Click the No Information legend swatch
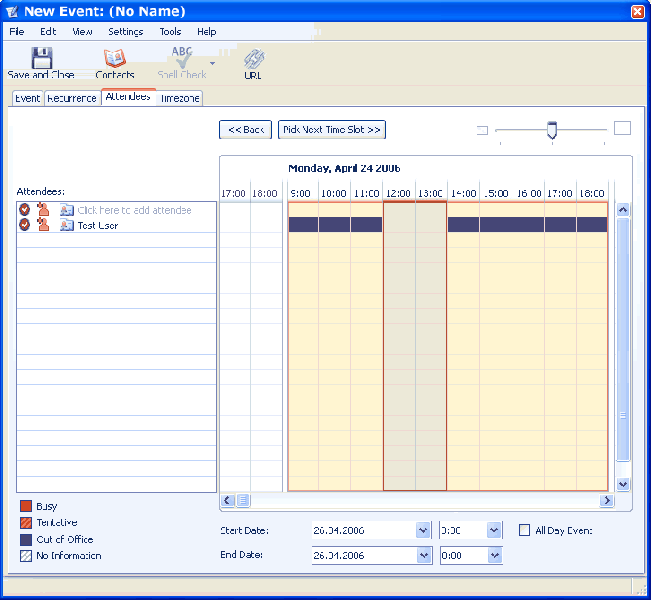This screenshot has width=651, height=600. (26, 556)
